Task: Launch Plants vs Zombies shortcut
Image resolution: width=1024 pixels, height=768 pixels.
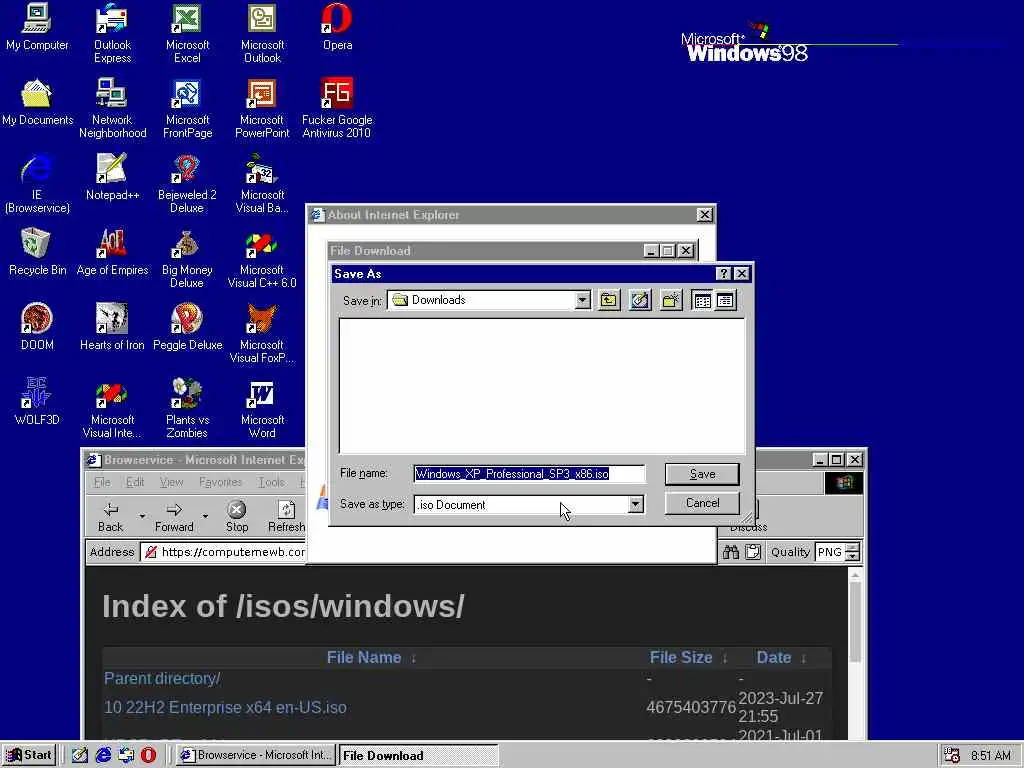Action: (187, 408)
